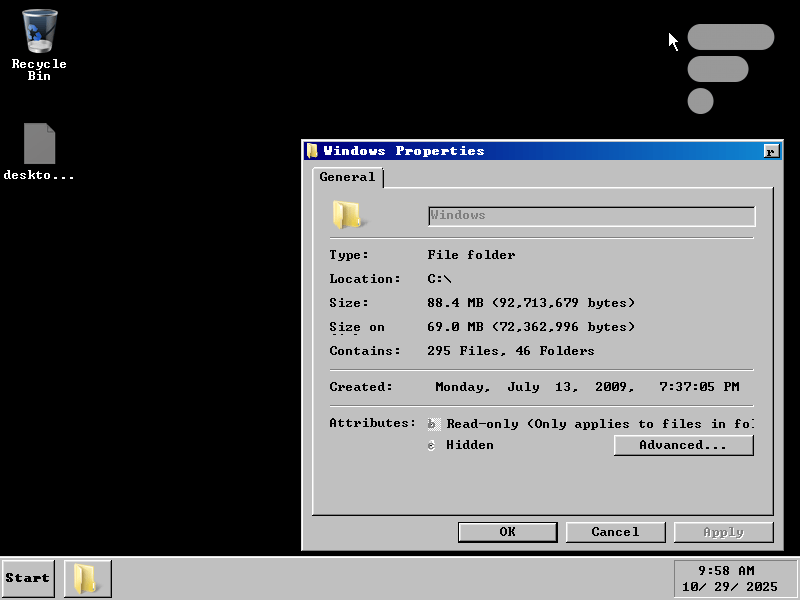Click the wide gray pill at top right
Image resolution: width=800 pixels, height=600 pixels.
point(730,37)
